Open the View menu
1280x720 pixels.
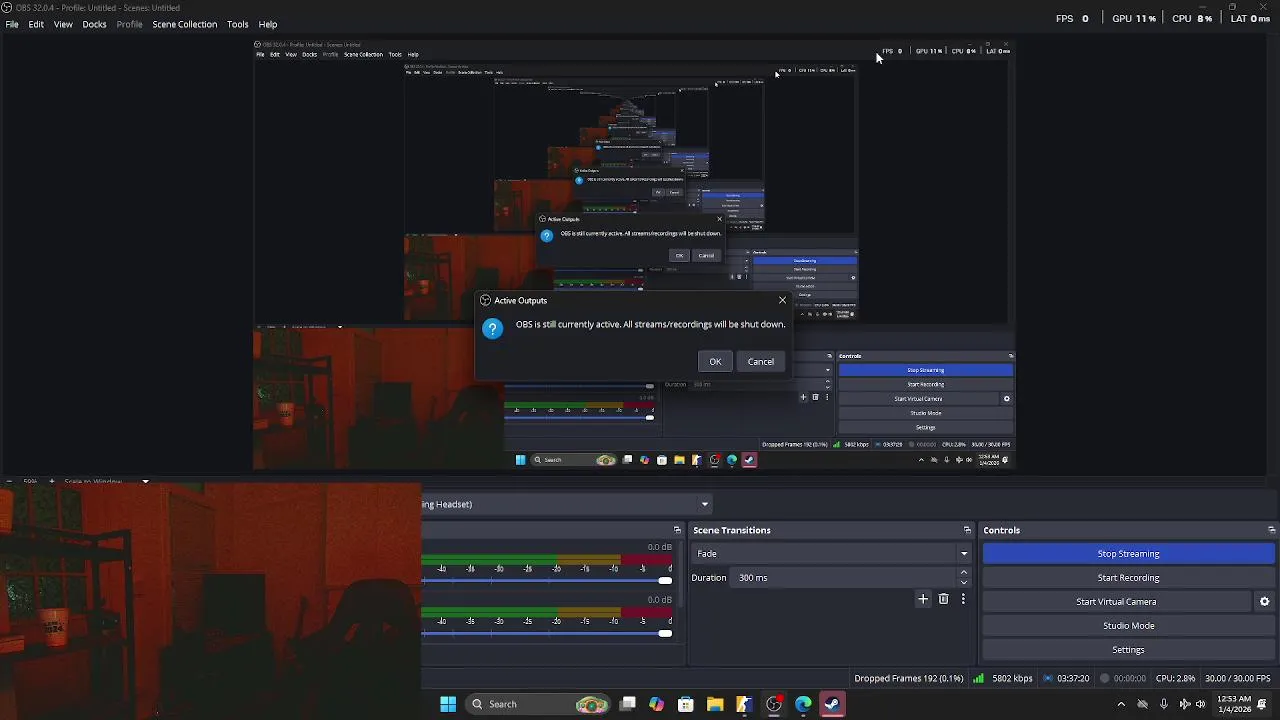point(63,24)
